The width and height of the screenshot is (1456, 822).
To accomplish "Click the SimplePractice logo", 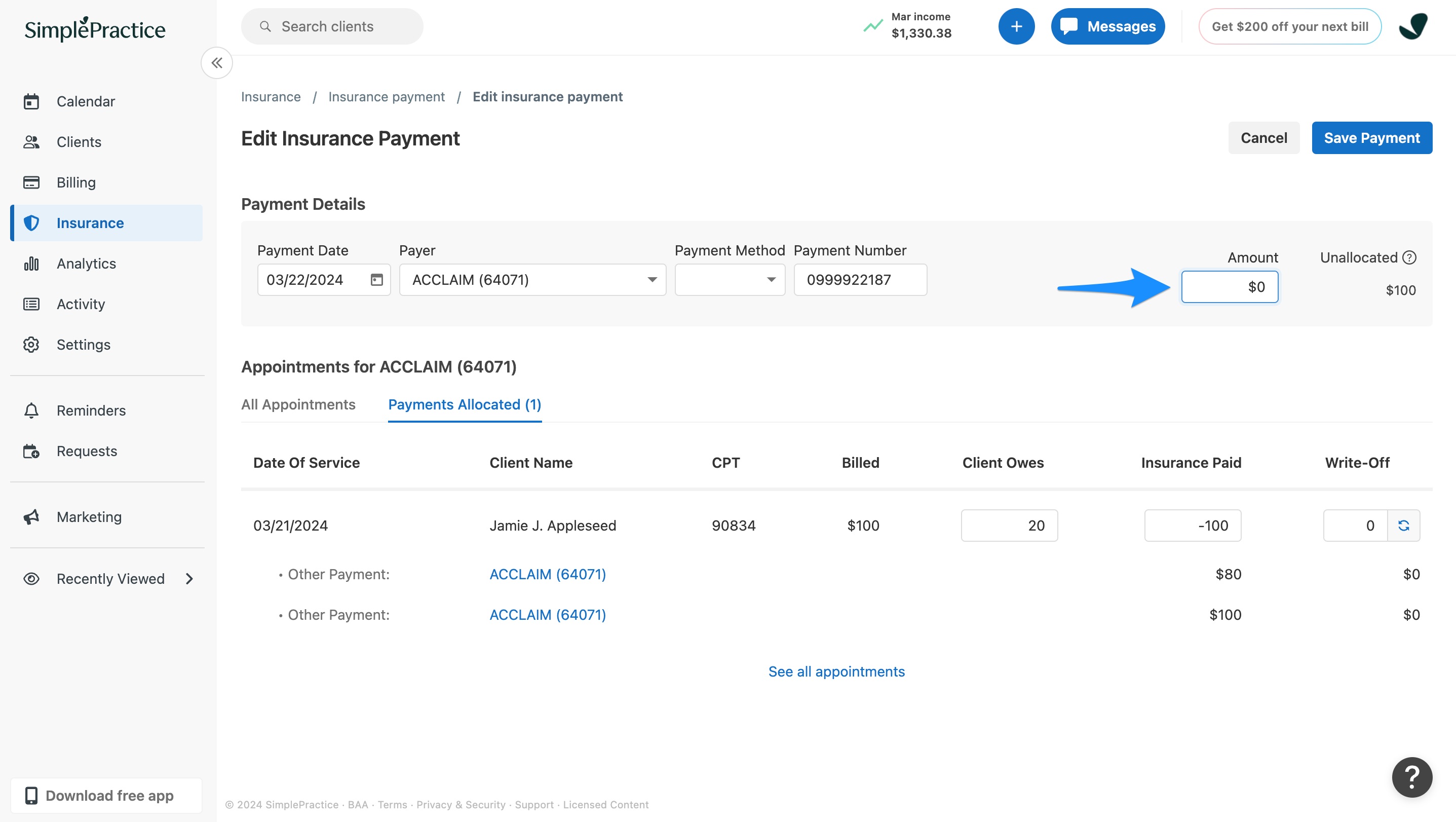I will coord(95,29).
